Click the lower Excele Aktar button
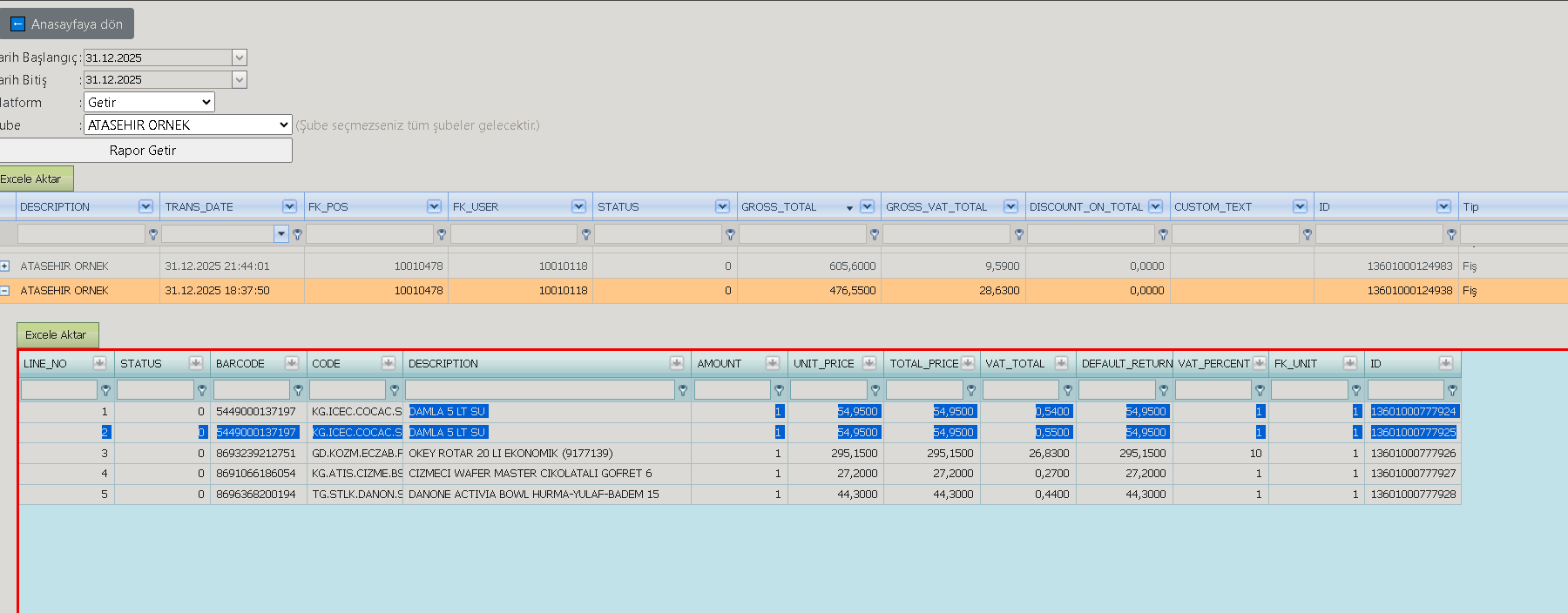 pos(57,334)
